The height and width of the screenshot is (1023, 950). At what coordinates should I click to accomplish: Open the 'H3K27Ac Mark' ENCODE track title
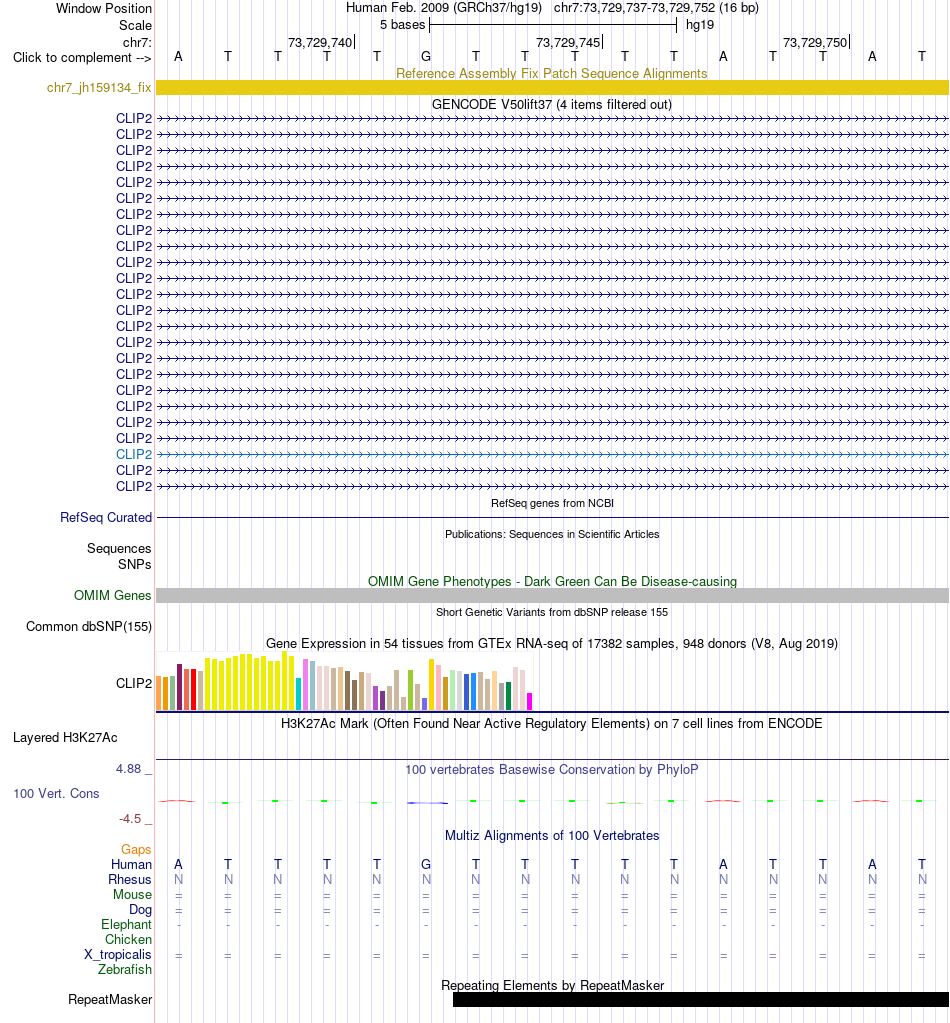tap(552, 724)
